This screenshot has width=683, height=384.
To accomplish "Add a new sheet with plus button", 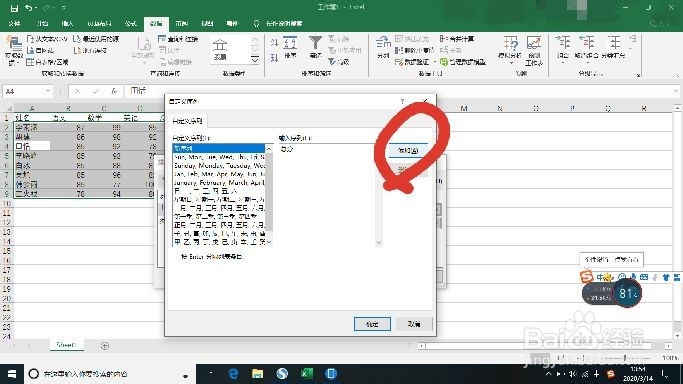I will click(x=105, y=346).
